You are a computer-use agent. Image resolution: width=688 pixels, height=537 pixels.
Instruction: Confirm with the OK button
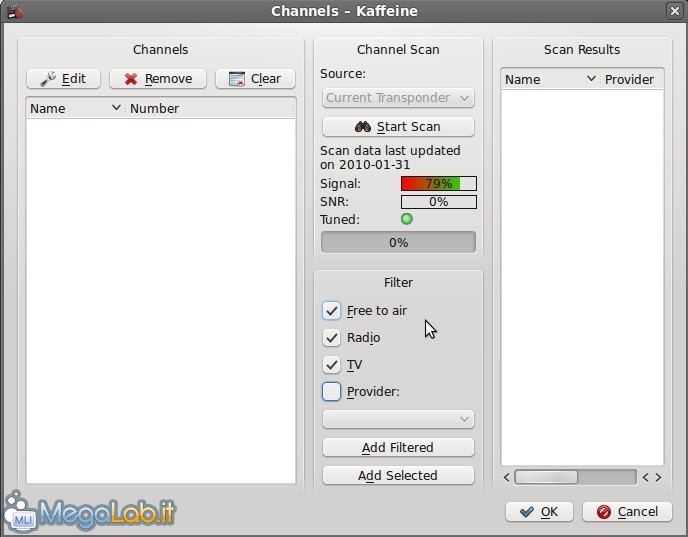tap(539, 512)
